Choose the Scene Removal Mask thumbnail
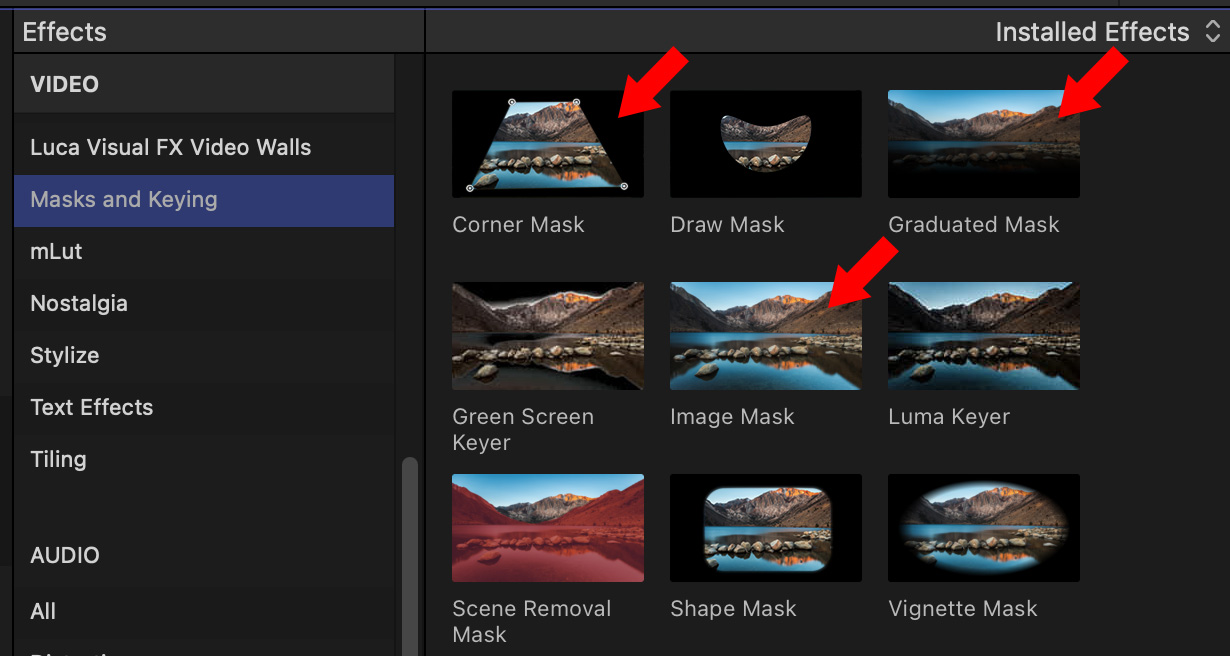The height and width of the screenshot is (656, 1230). [547, 528]
